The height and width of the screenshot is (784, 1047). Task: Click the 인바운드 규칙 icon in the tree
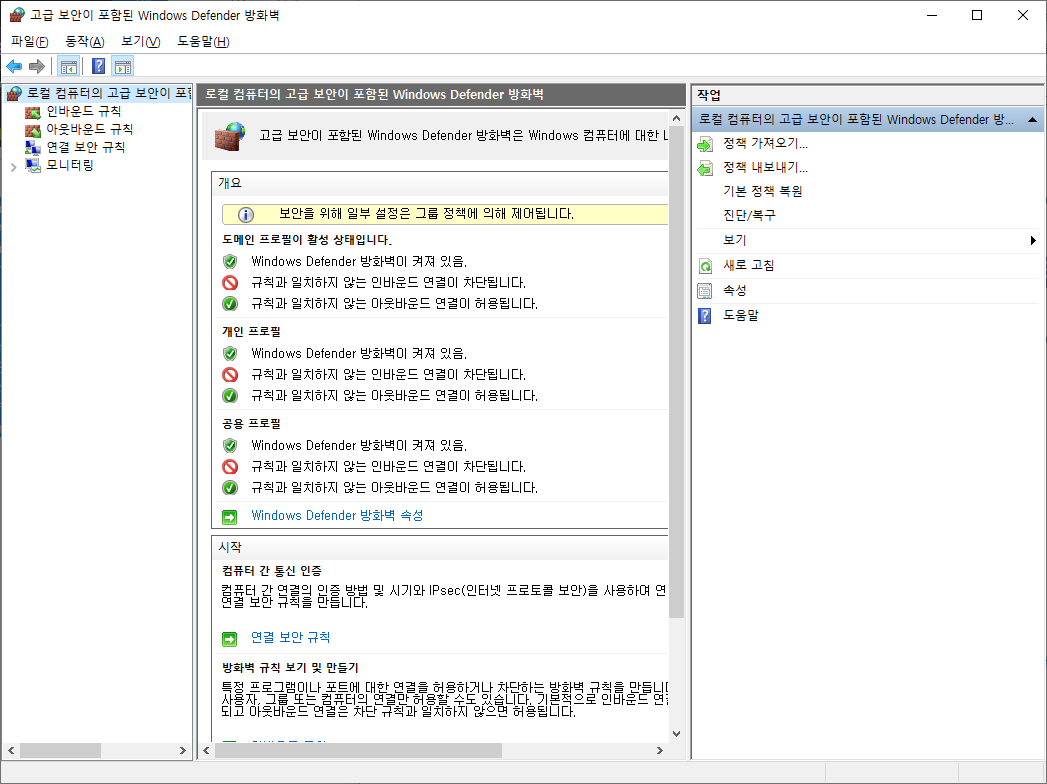coord(33,112)
